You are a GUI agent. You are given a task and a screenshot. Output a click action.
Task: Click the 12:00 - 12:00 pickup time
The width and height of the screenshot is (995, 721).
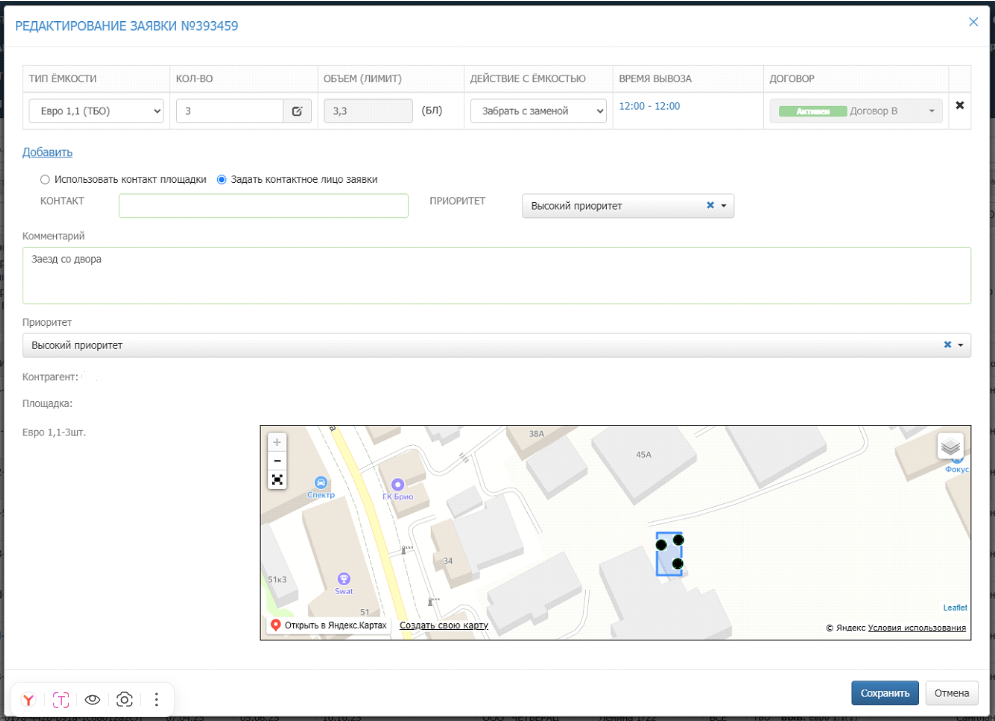coord(649,106)
